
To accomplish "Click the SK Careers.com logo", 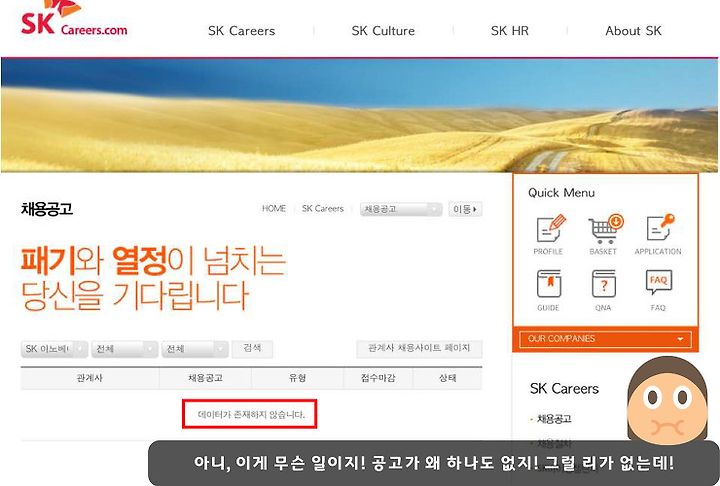I will pyautogui.click(x=74, y=19).
